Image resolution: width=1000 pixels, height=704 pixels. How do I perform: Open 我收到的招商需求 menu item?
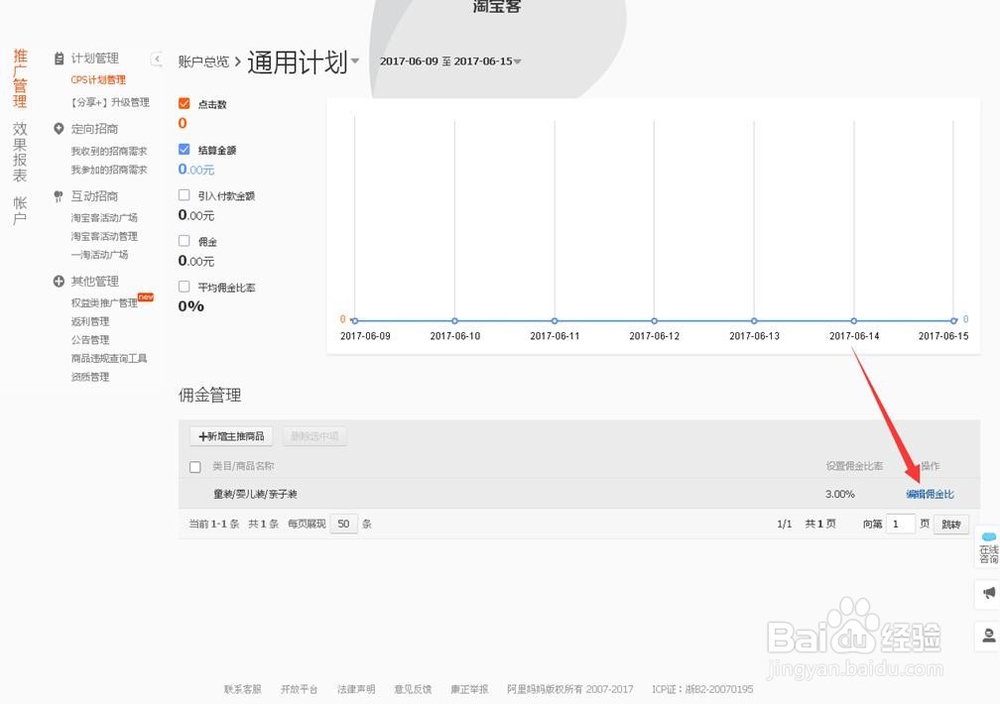109,151
